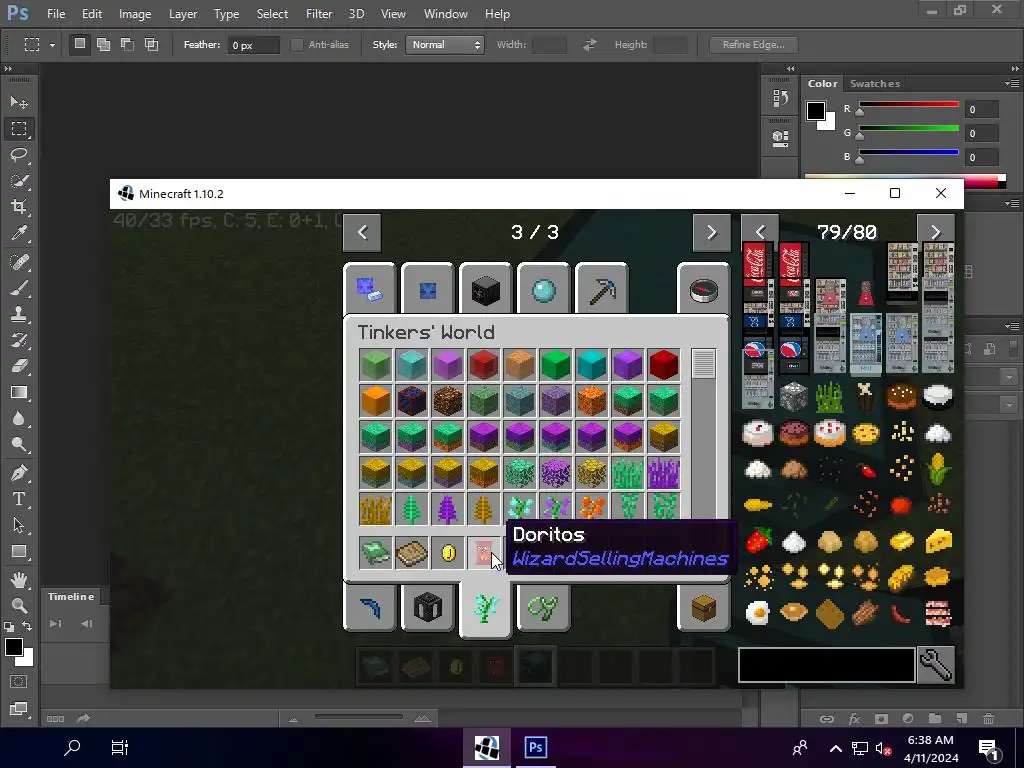Select the Spot Healing Brush tool
Viewport: 1024px width, 768px height.
(x=19, y=262)
